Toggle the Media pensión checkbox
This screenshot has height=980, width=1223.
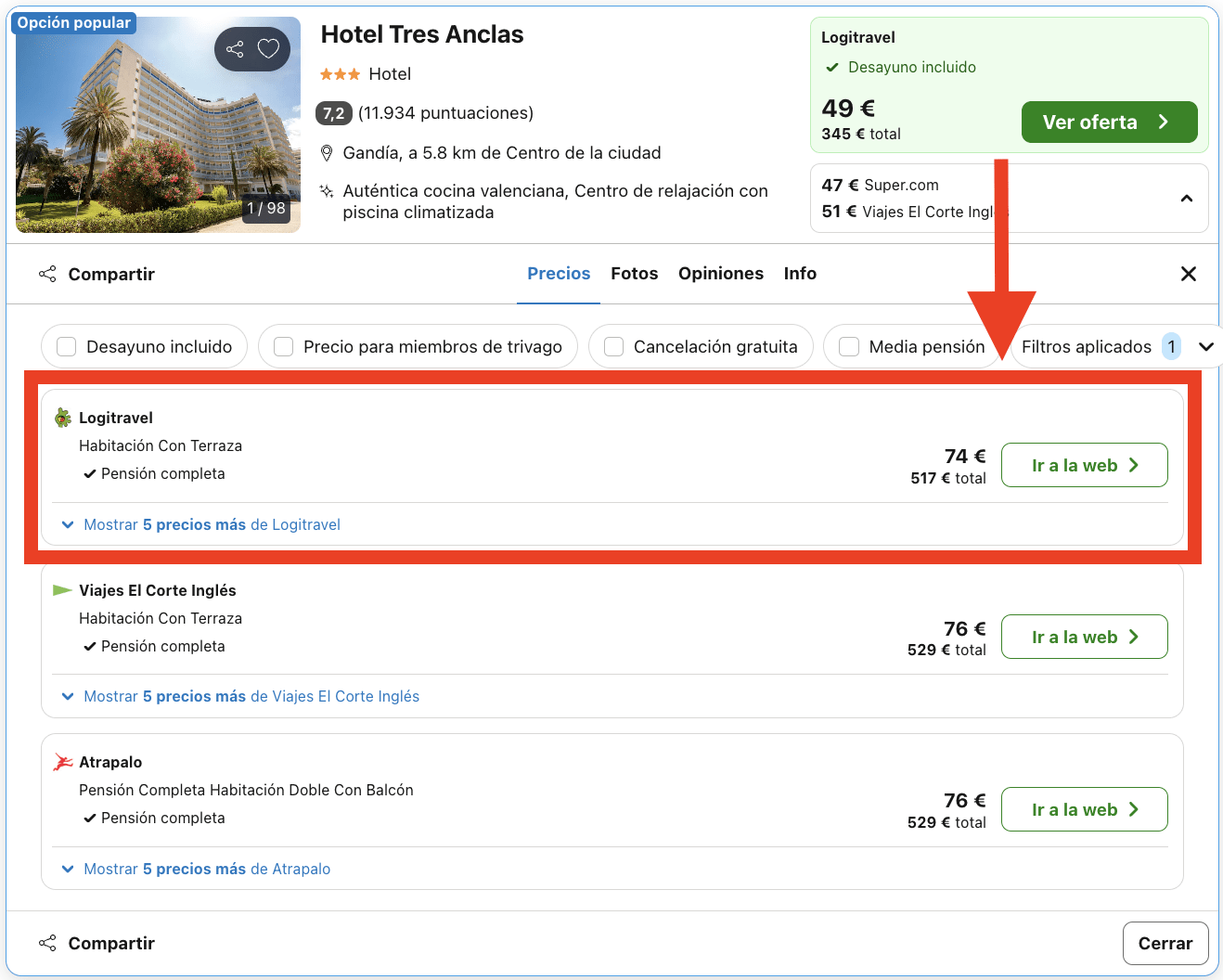[x=849, y=346]
